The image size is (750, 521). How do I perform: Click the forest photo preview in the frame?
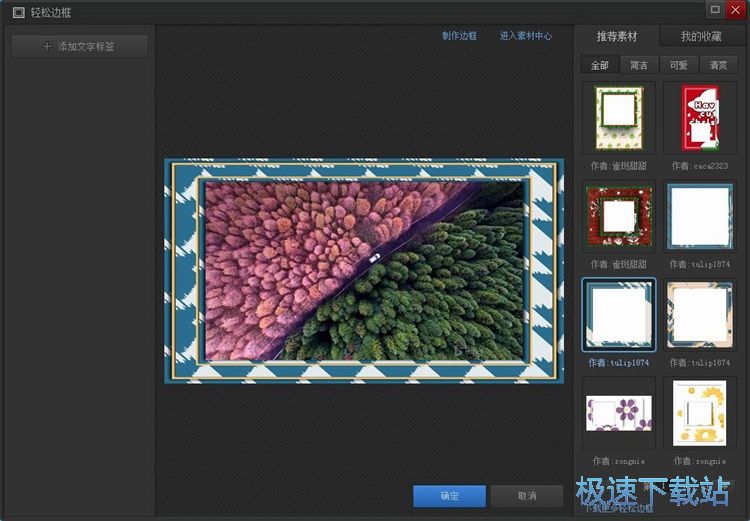point(364,271)
